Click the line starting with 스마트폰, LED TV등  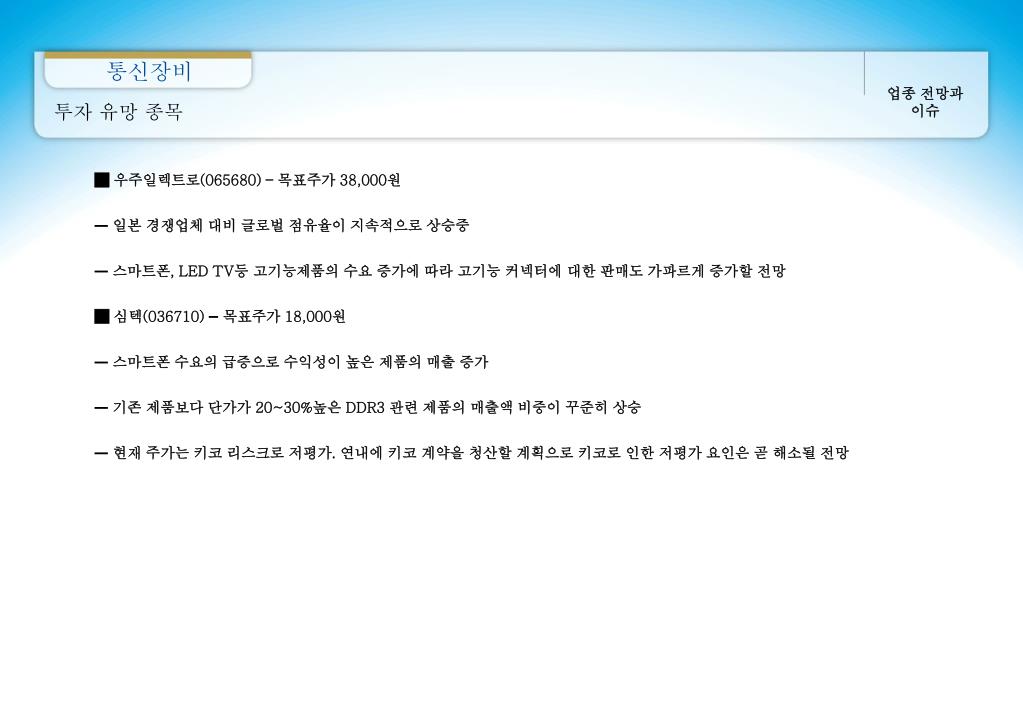440,271
